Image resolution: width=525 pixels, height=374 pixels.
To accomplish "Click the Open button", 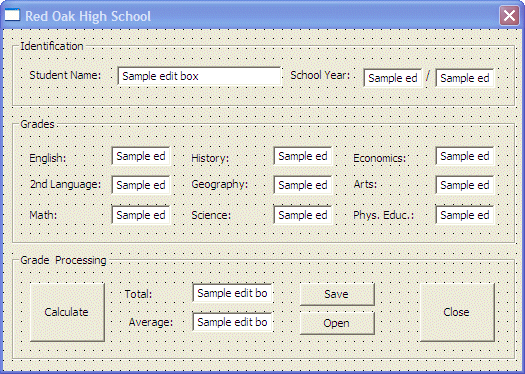I will click(x=337, y=323).
